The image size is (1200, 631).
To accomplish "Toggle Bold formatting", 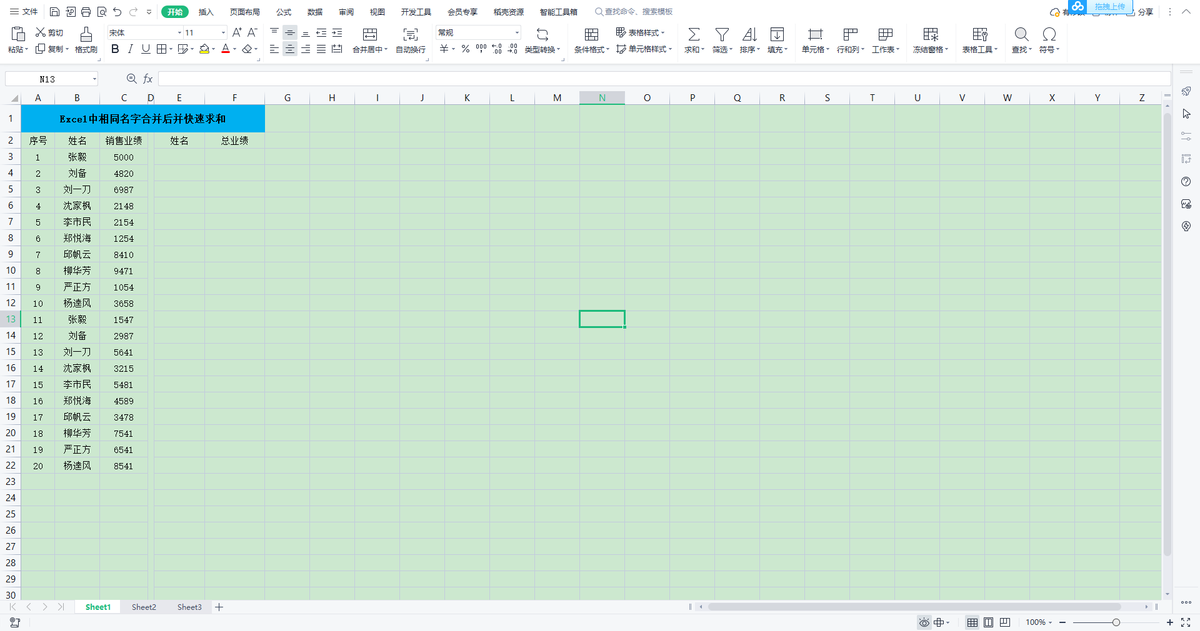I will (116, 49).
